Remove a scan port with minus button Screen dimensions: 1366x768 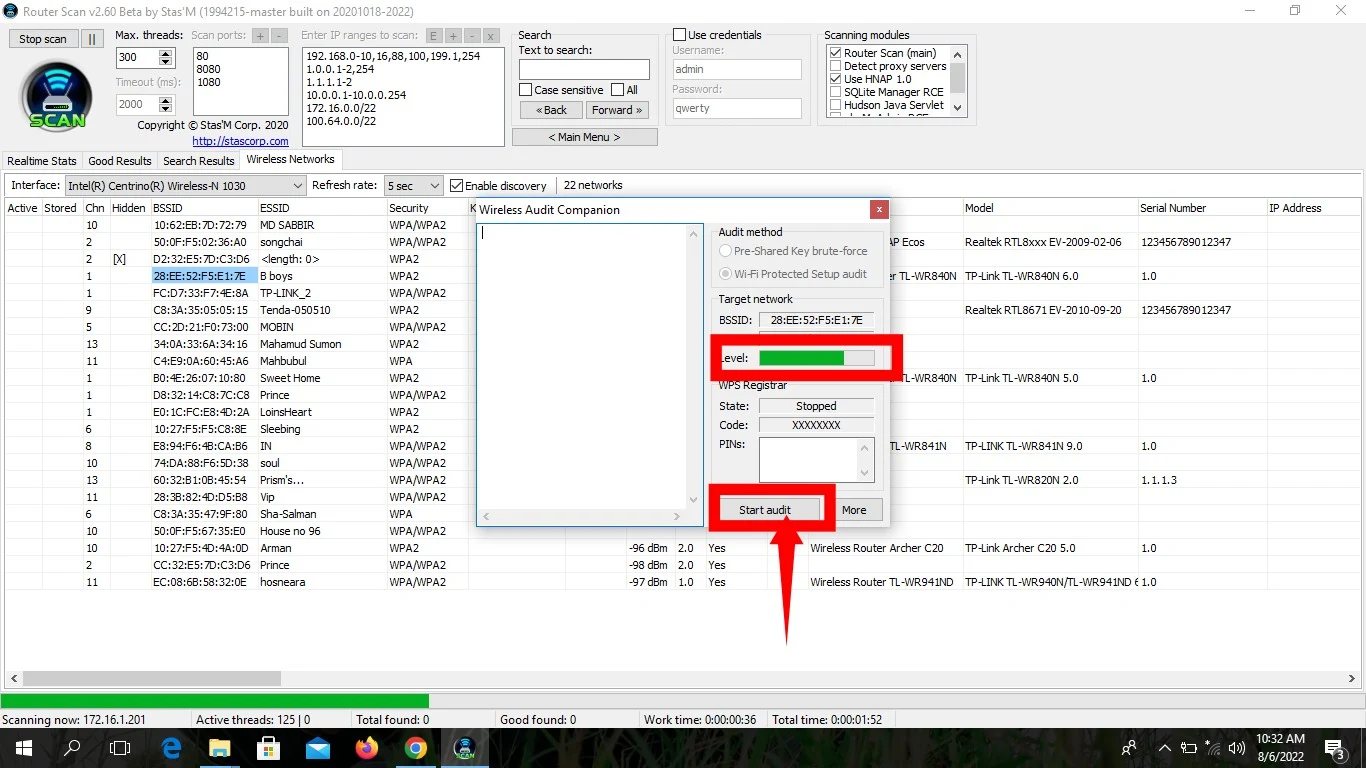[279, 35]
